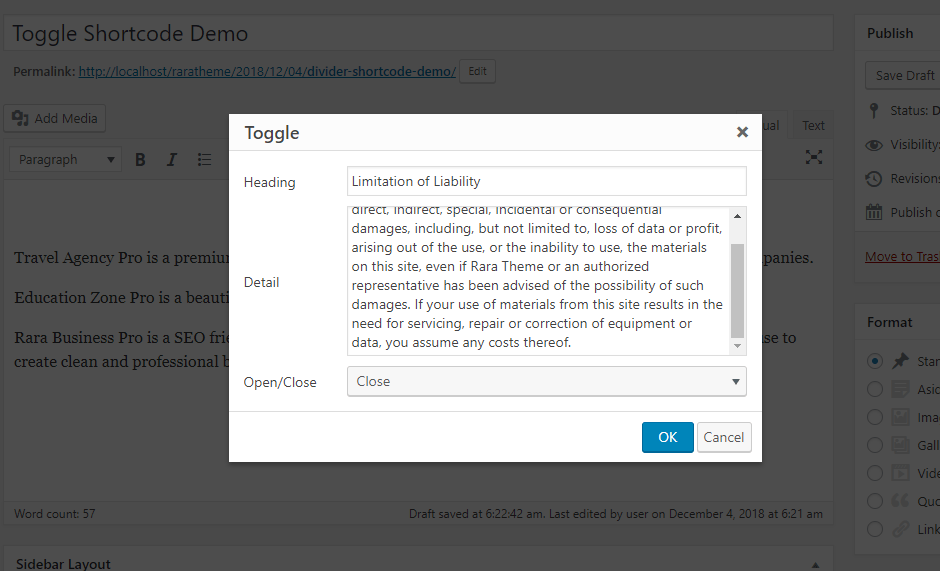Switch to the Text editor tab
This screenshot has height=571, width=940.
(813, 126)
